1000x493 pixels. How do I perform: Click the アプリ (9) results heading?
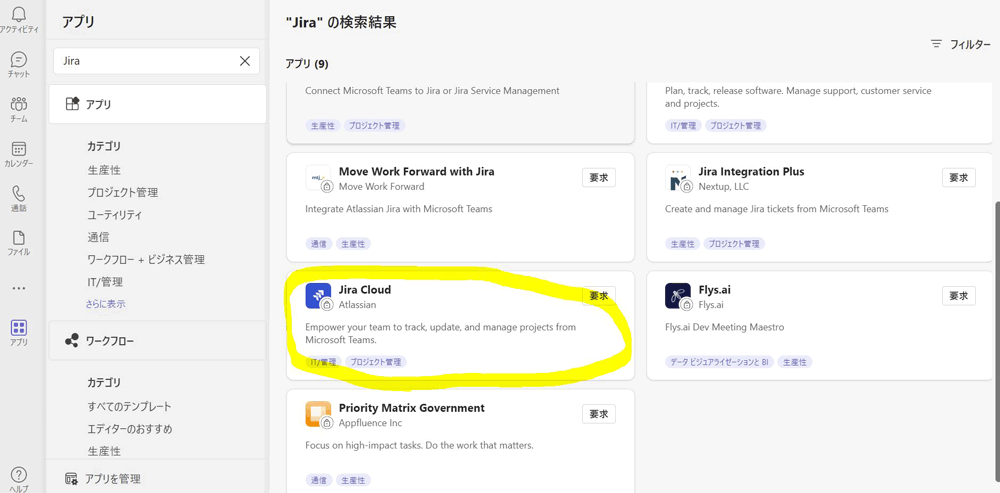(x=307, y=64)
